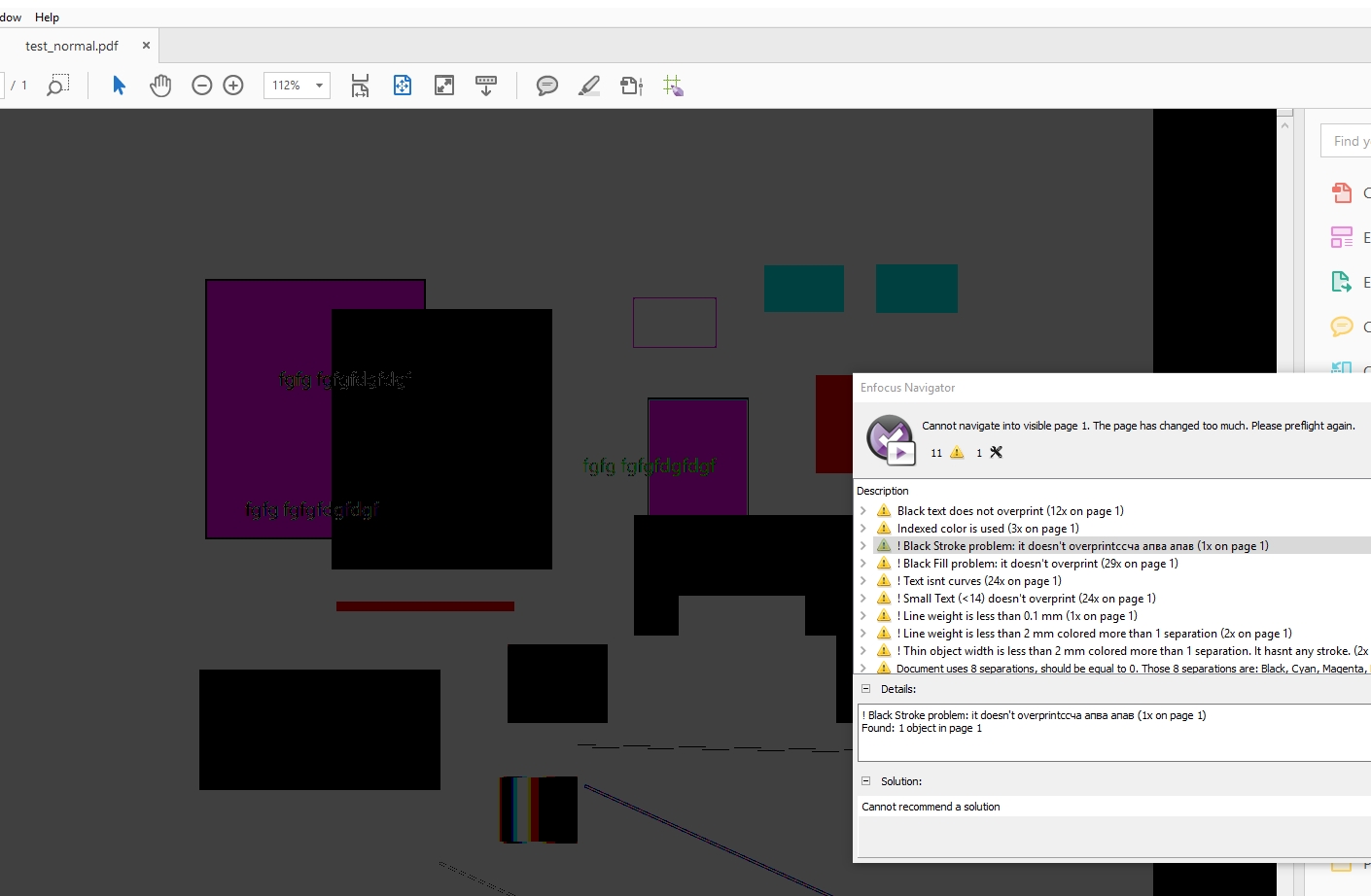Click warning icon beside Text isnt curves

coord(884,581)
